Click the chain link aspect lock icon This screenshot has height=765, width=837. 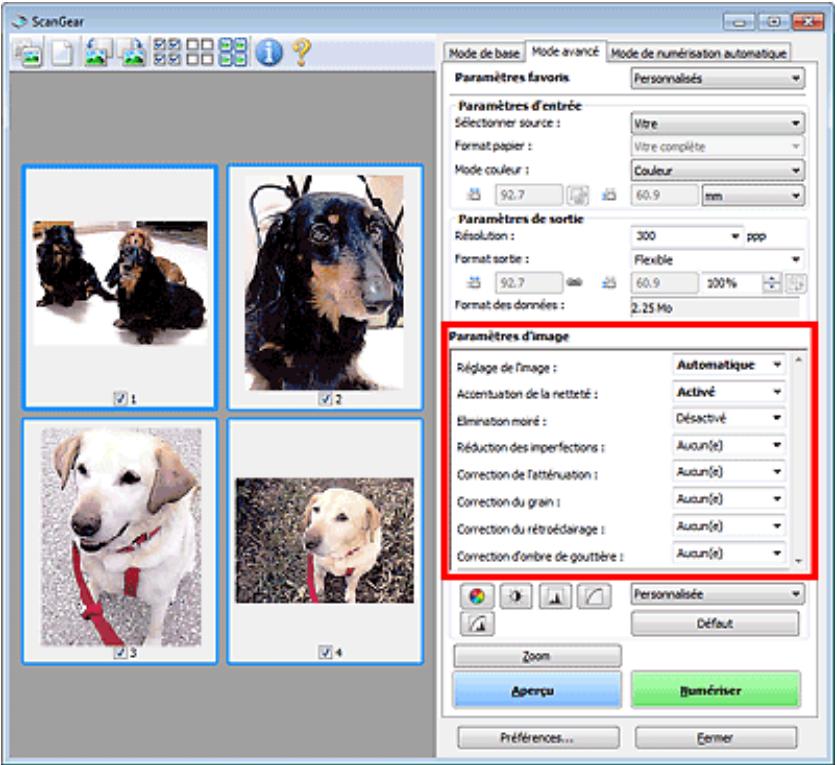(x=574, y=282)
